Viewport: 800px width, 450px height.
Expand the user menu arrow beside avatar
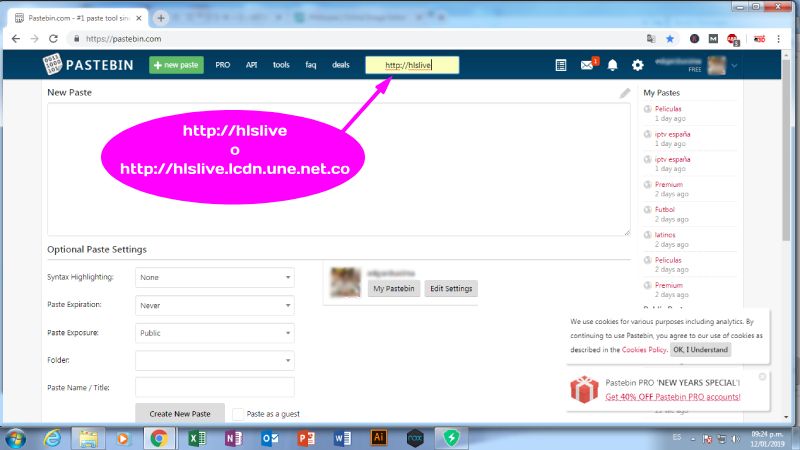[x=734, y=65]
